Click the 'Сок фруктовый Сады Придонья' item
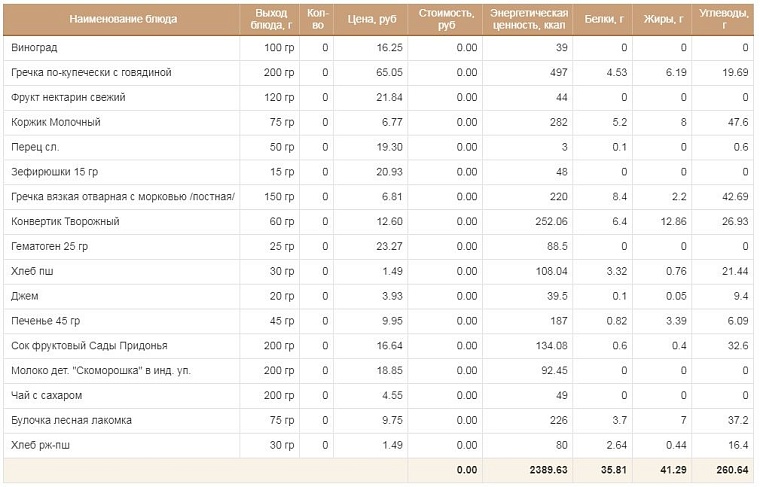760x487 pixels. point(89,346)
